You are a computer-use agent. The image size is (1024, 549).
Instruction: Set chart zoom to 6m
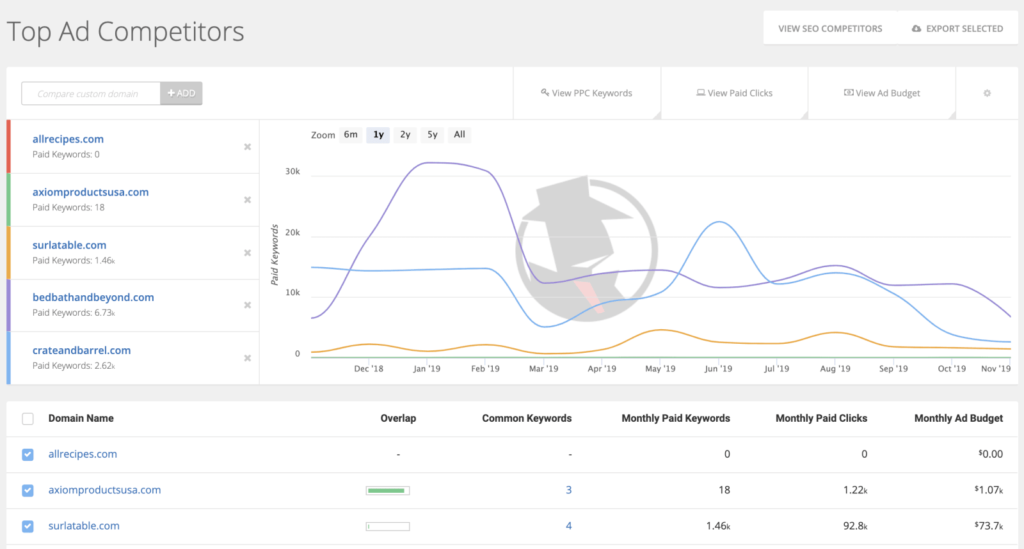[x=351, y=134]
